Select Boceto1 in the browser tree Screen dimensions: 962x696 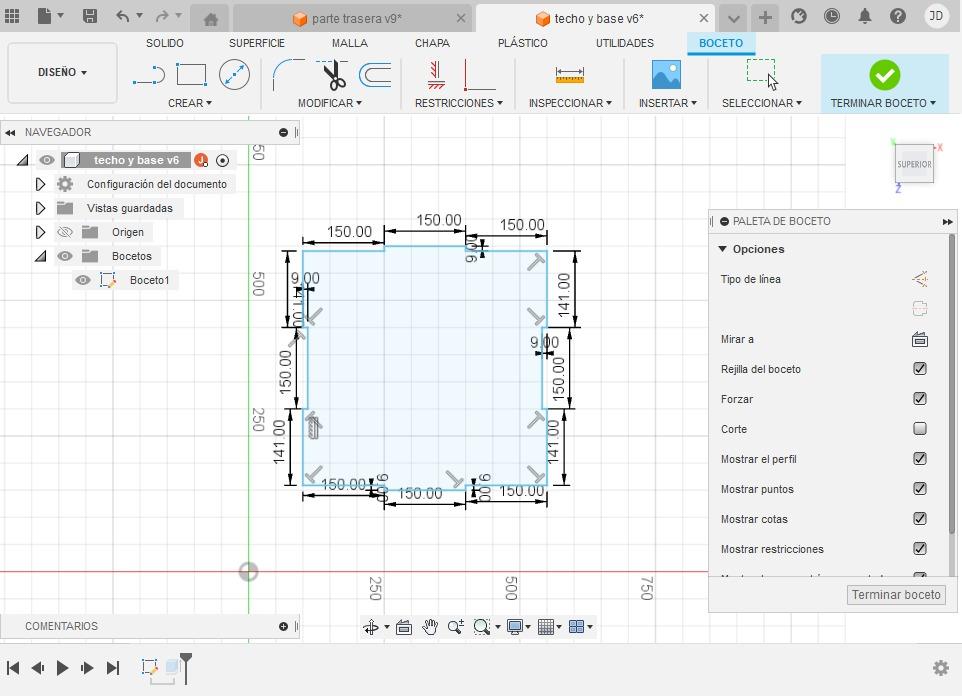point(149,280)
